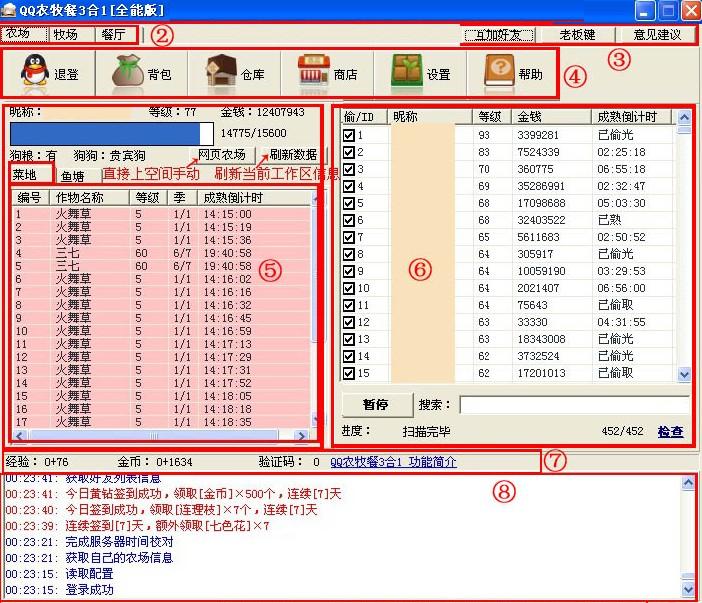
Task: Click the 老板键 button
Action: [577, 34]
